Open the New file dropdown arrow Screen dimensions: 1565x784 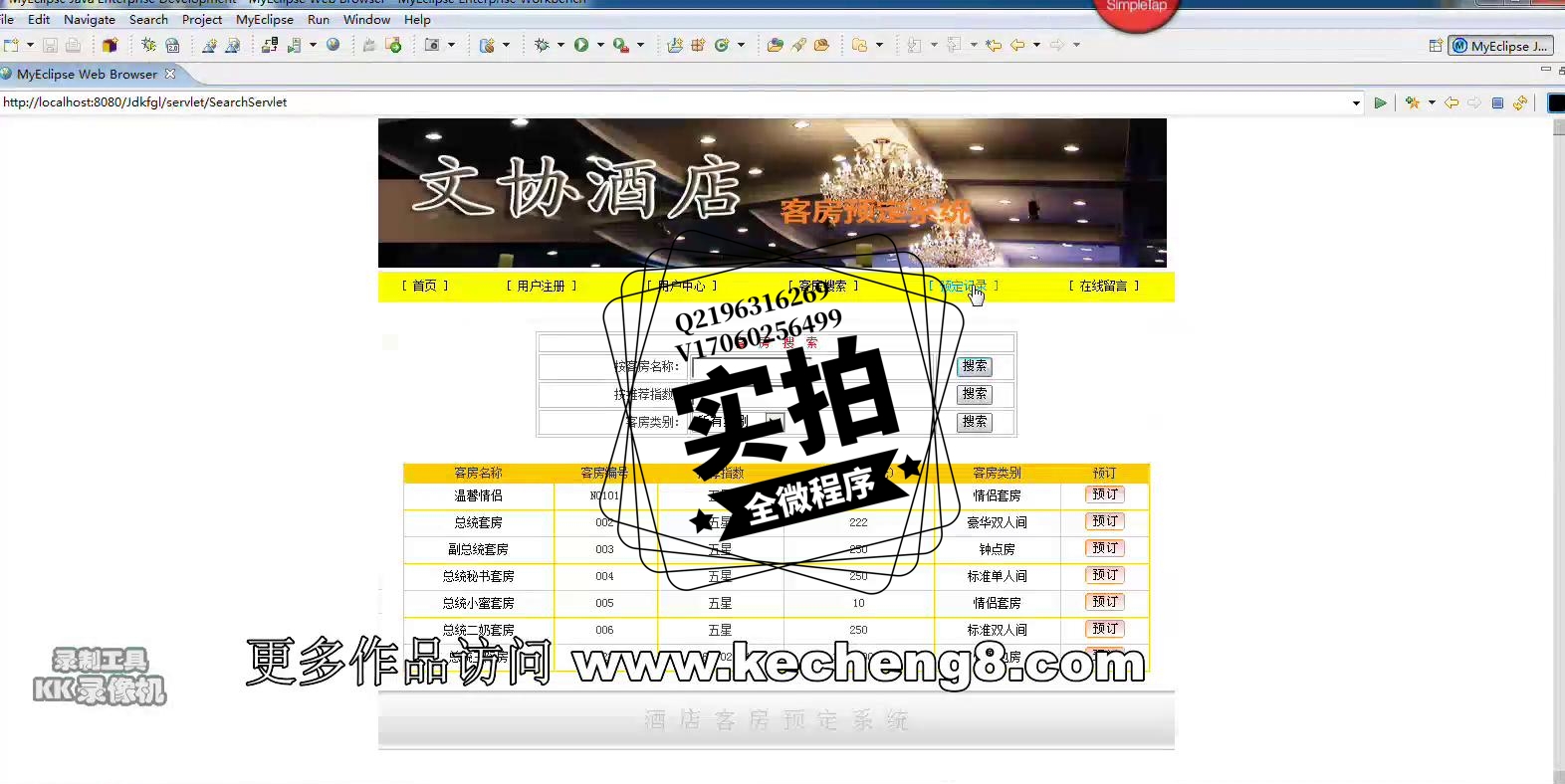[30, 45]
